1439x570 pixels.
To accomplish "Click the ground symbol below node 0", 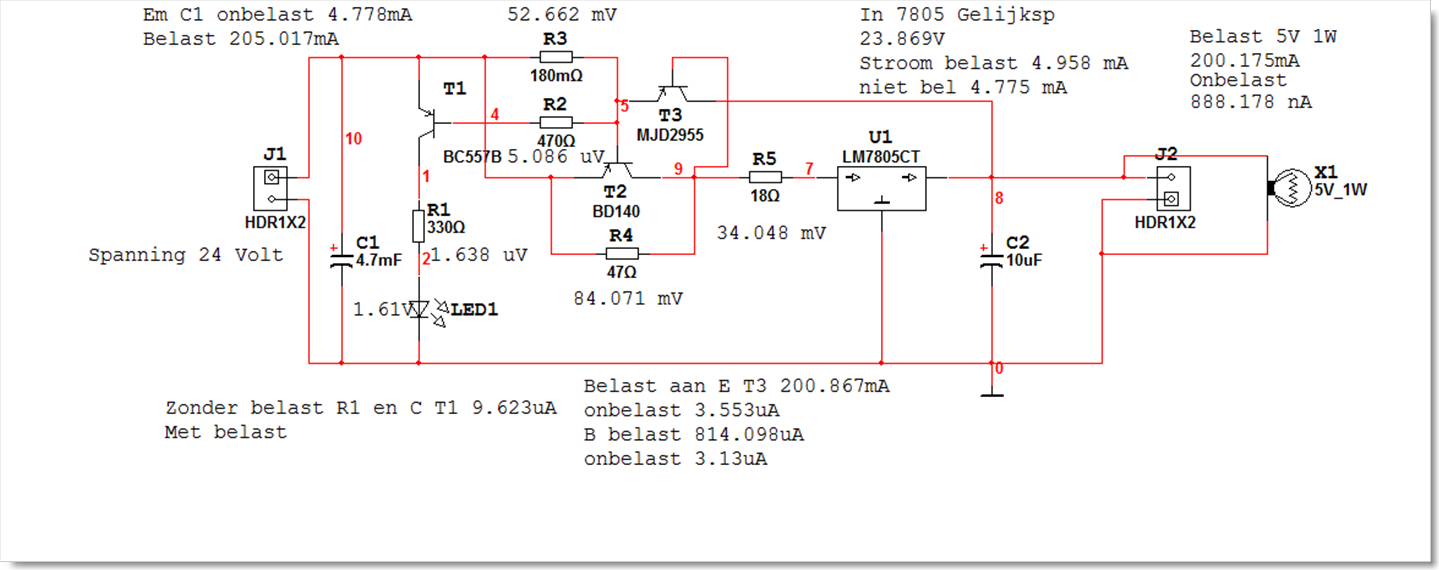I will point(991,390).
